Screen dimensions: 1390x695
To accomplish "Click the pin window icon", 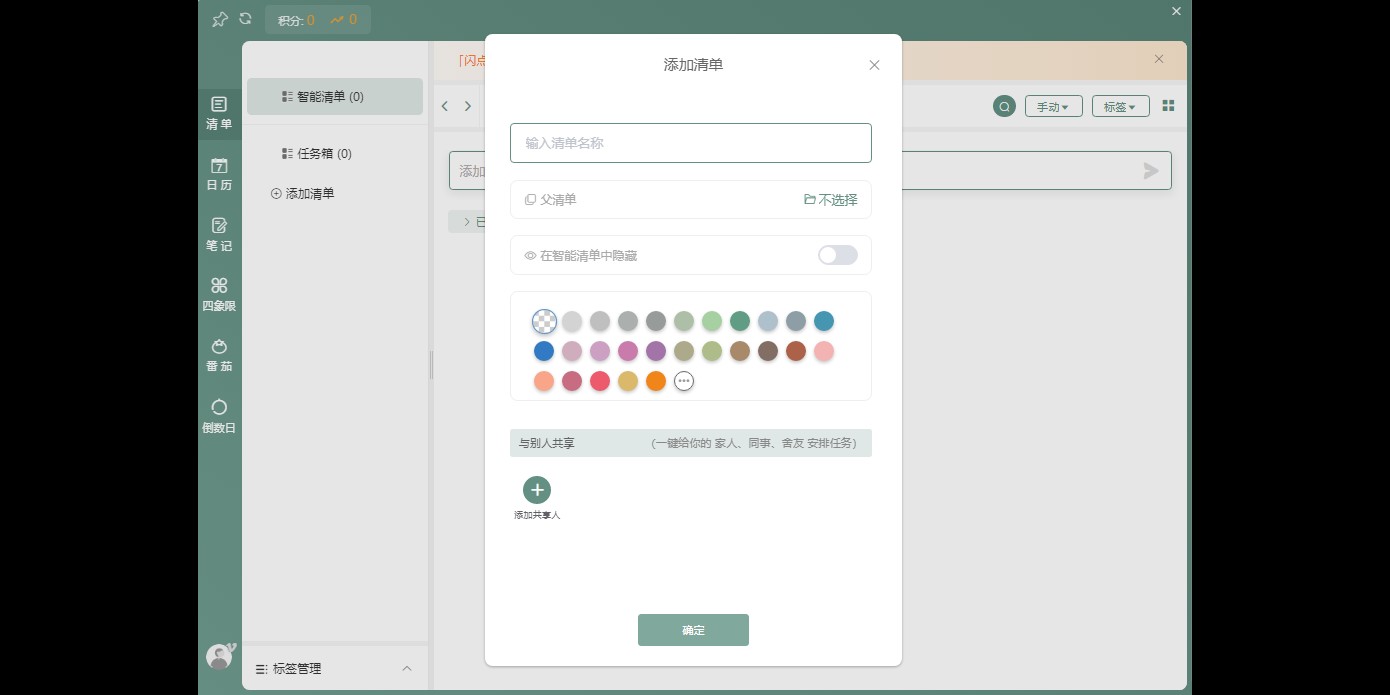I will coord(220,19).
